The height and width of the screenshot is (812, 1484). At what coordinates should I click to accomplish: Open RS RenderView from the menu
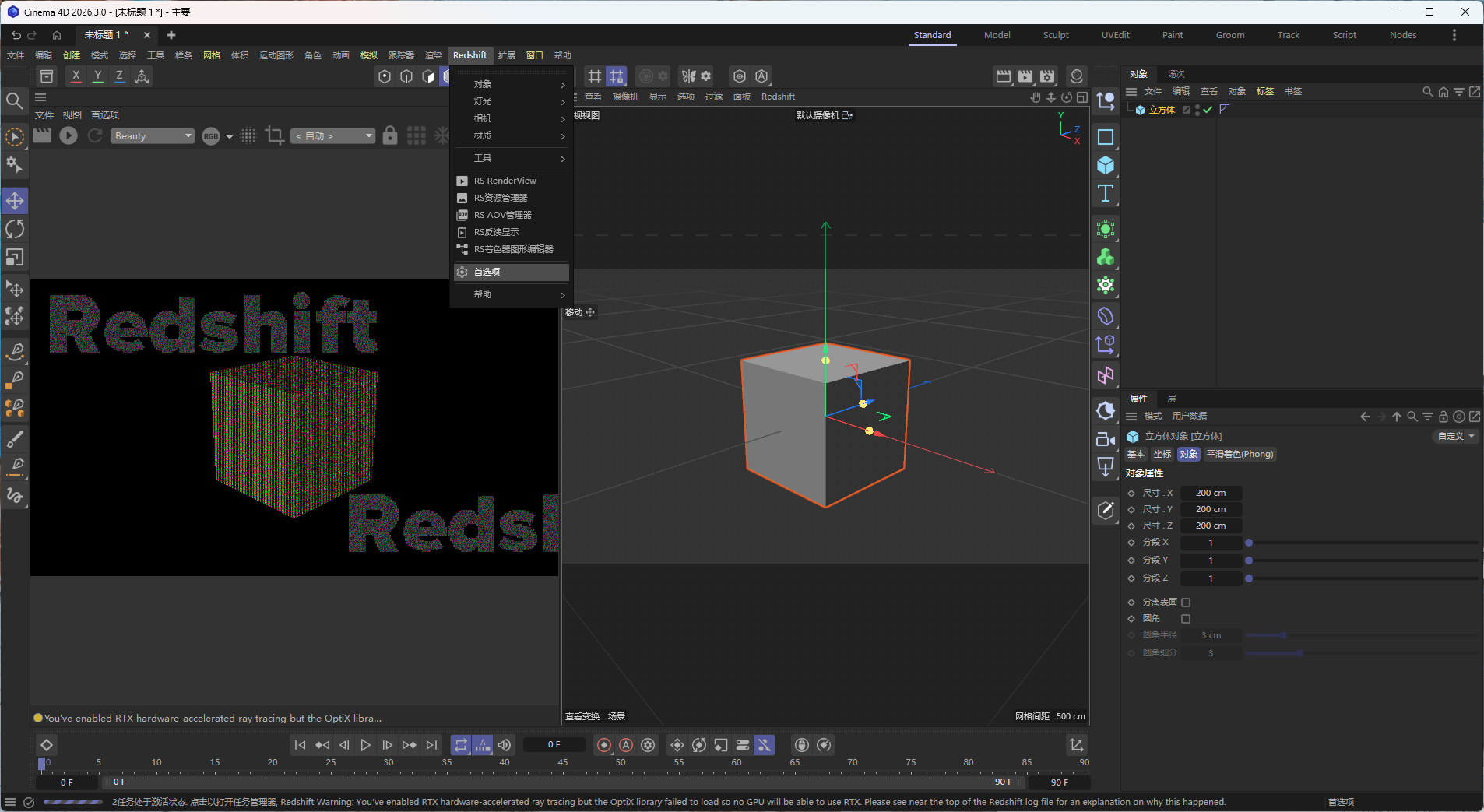coord(512,181)
